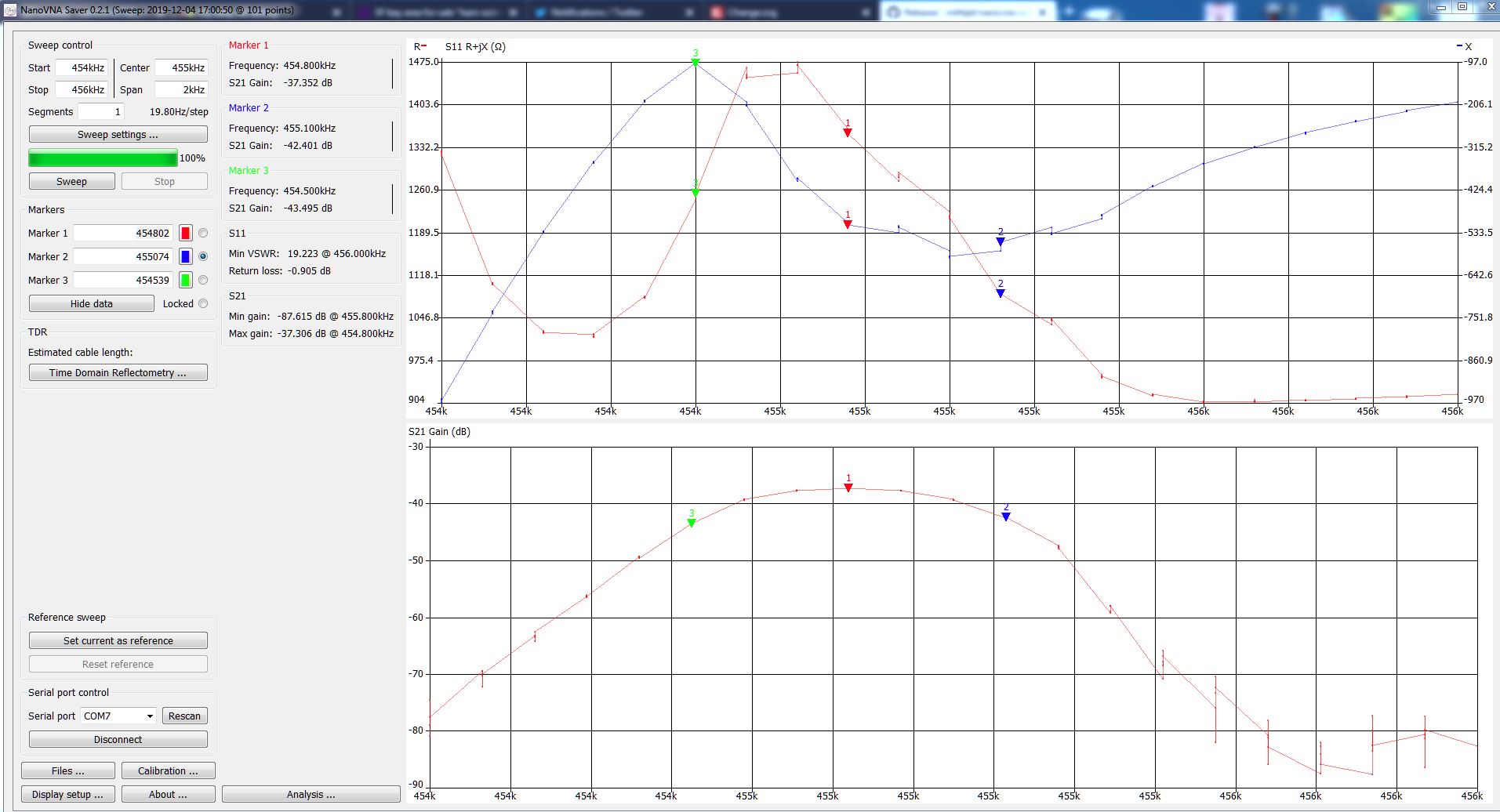Open Marker 1 red color swatch

(x=186, y=233)
